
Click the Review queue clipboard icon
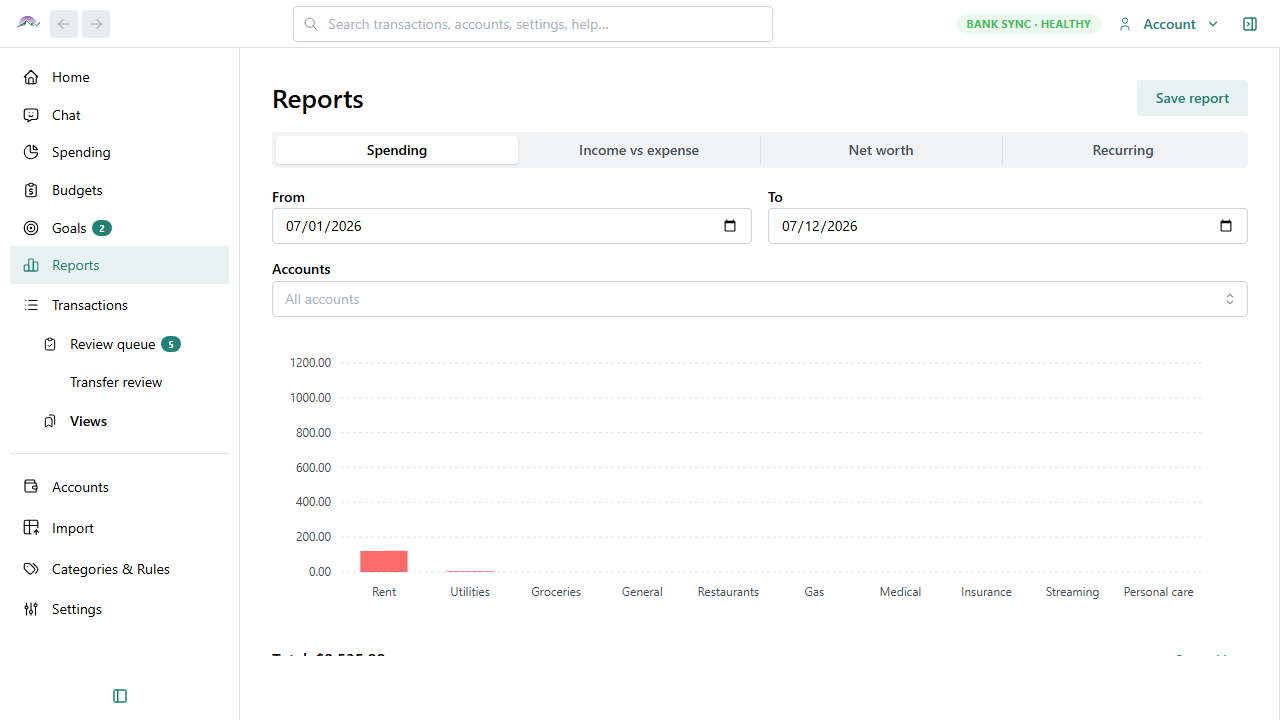pyautogui.click(x=50, y=344)
